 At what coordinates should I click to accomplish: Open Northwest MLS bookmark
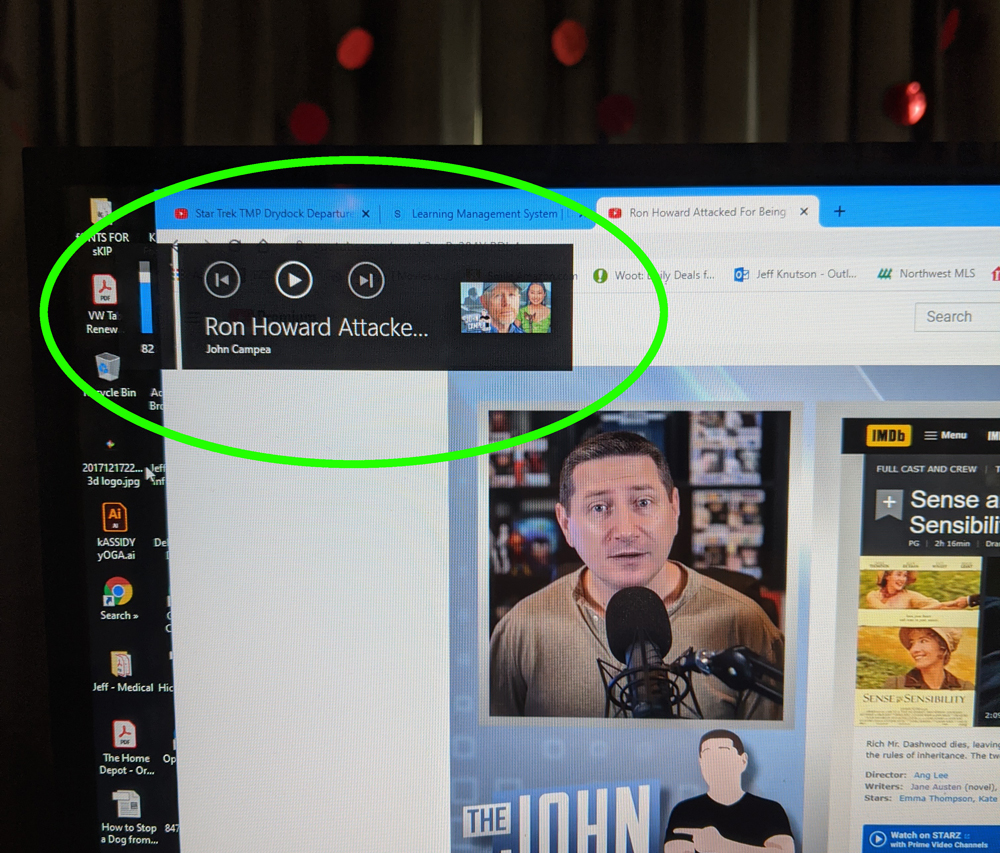pyautogui.click(x=926, y=273)
